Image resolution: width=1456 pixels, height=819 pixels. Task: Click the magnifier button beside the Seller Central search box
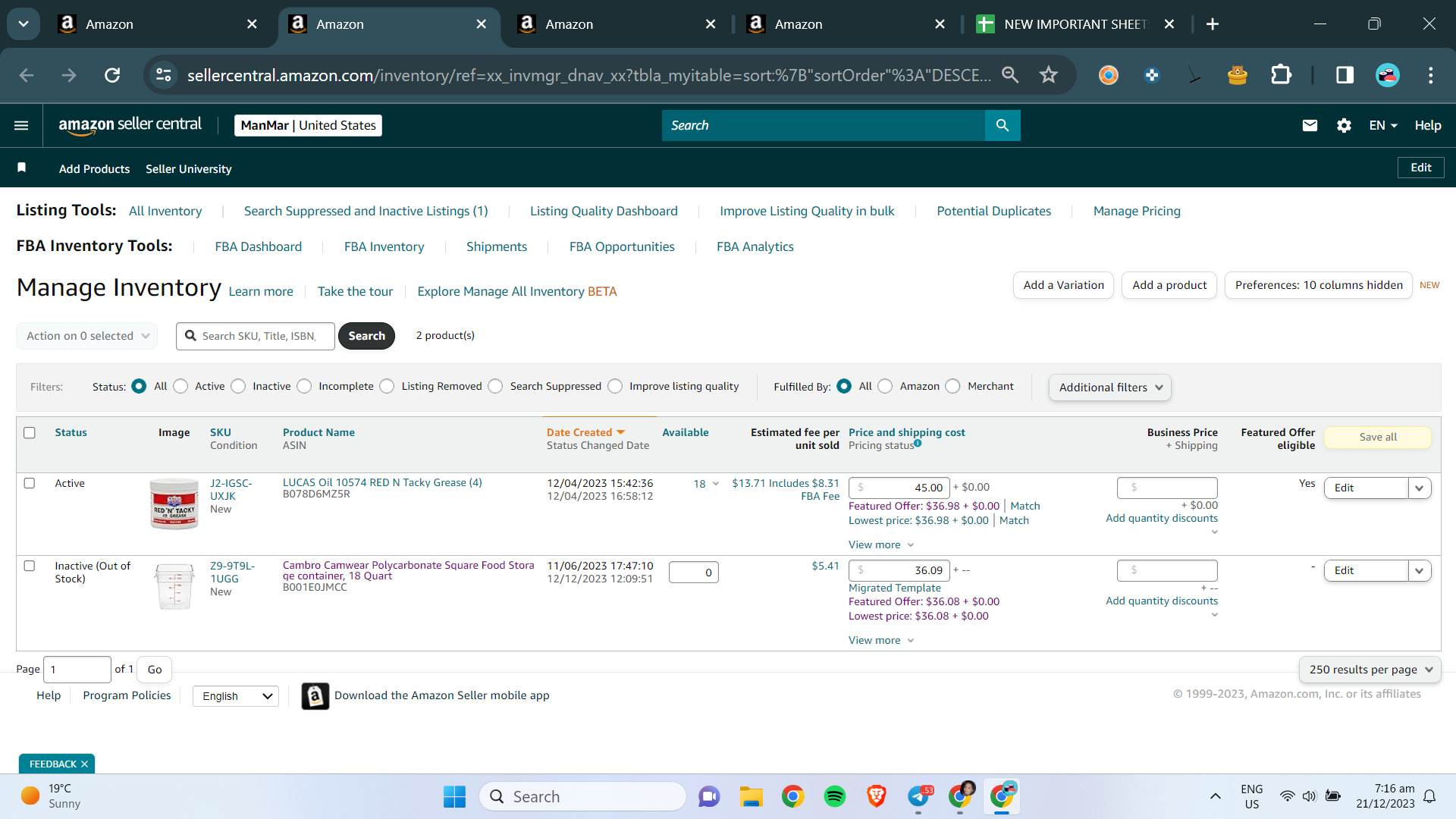coord(1003,125)
